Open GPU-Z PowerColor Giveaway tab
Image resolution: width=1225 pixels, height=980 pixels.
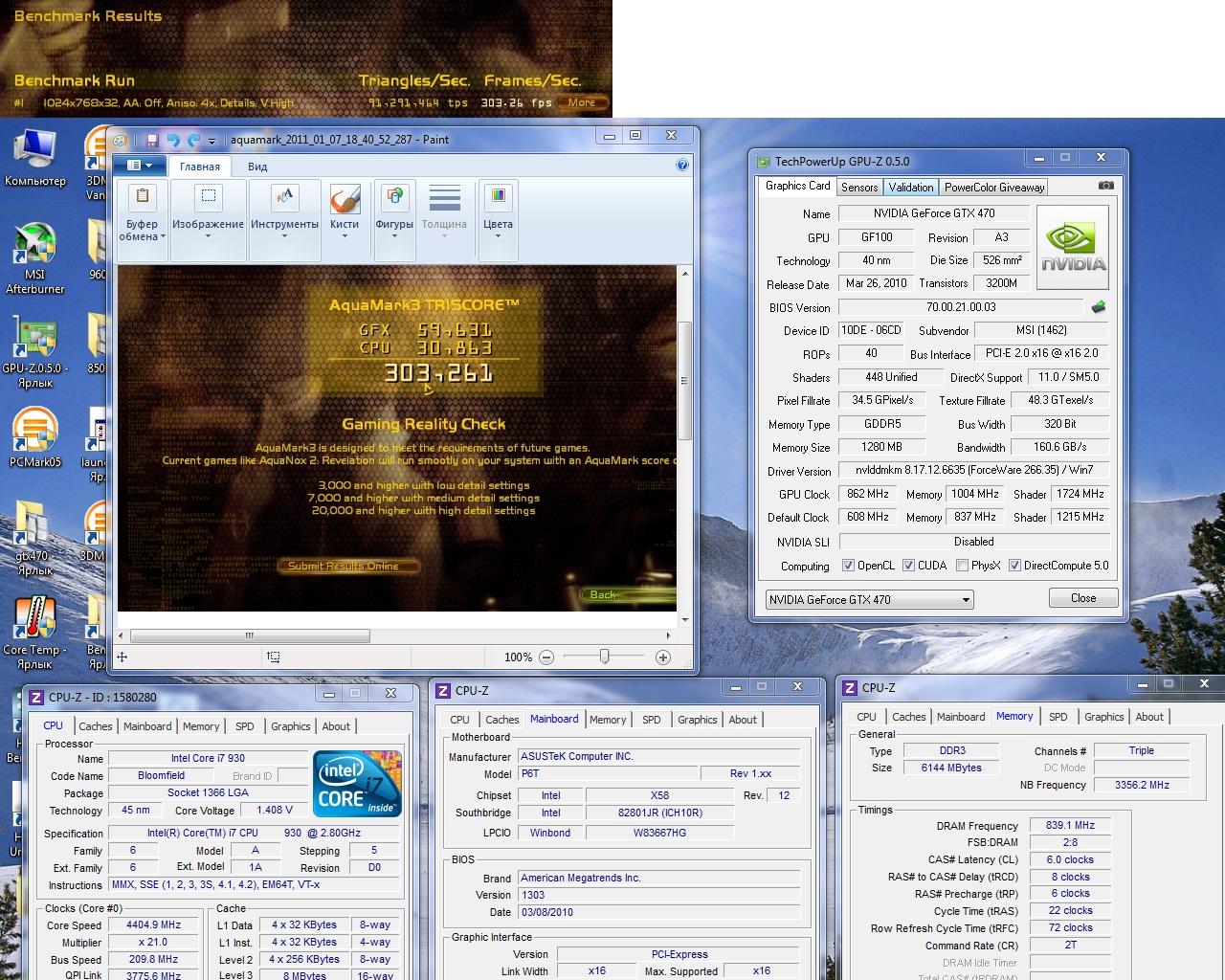[x=994, y=188]
